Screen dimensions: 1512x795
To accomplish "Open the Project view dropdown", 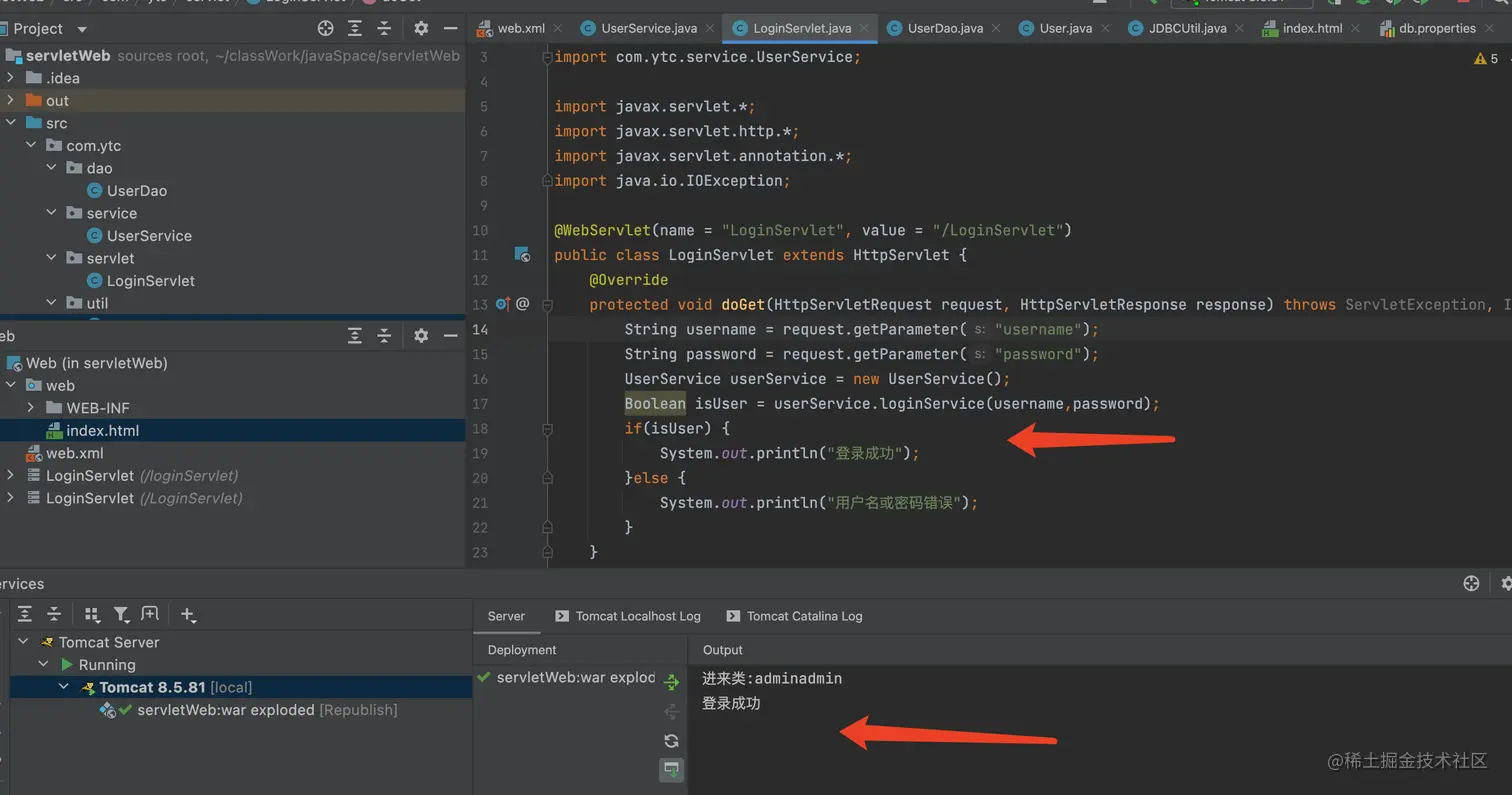I will [x=82, y=29].
